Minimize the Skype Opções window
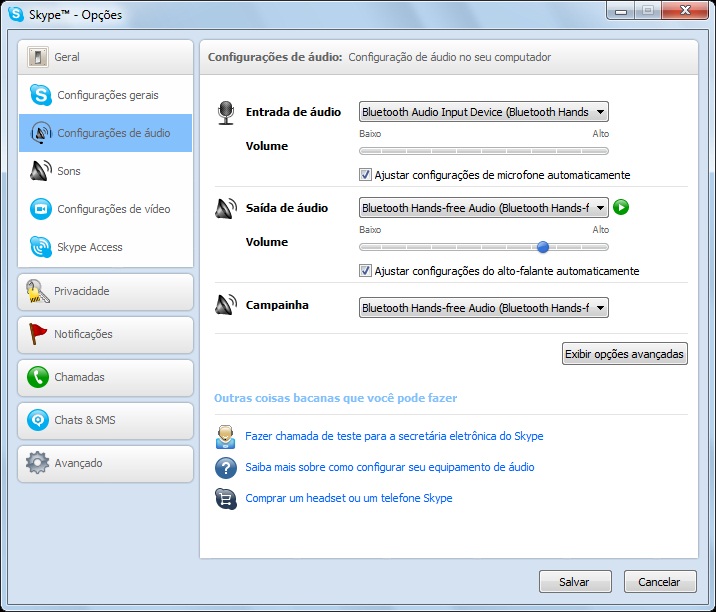This screenshot has height=612, width=716. click(621, 11)
